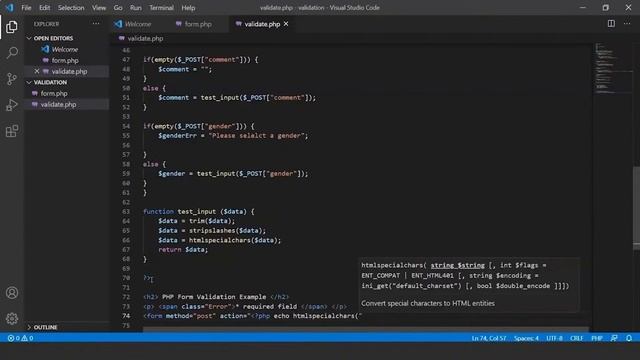Place cursor on function test_input line
This screenshot has height=360, width=640.
click(x=199, y=211)
